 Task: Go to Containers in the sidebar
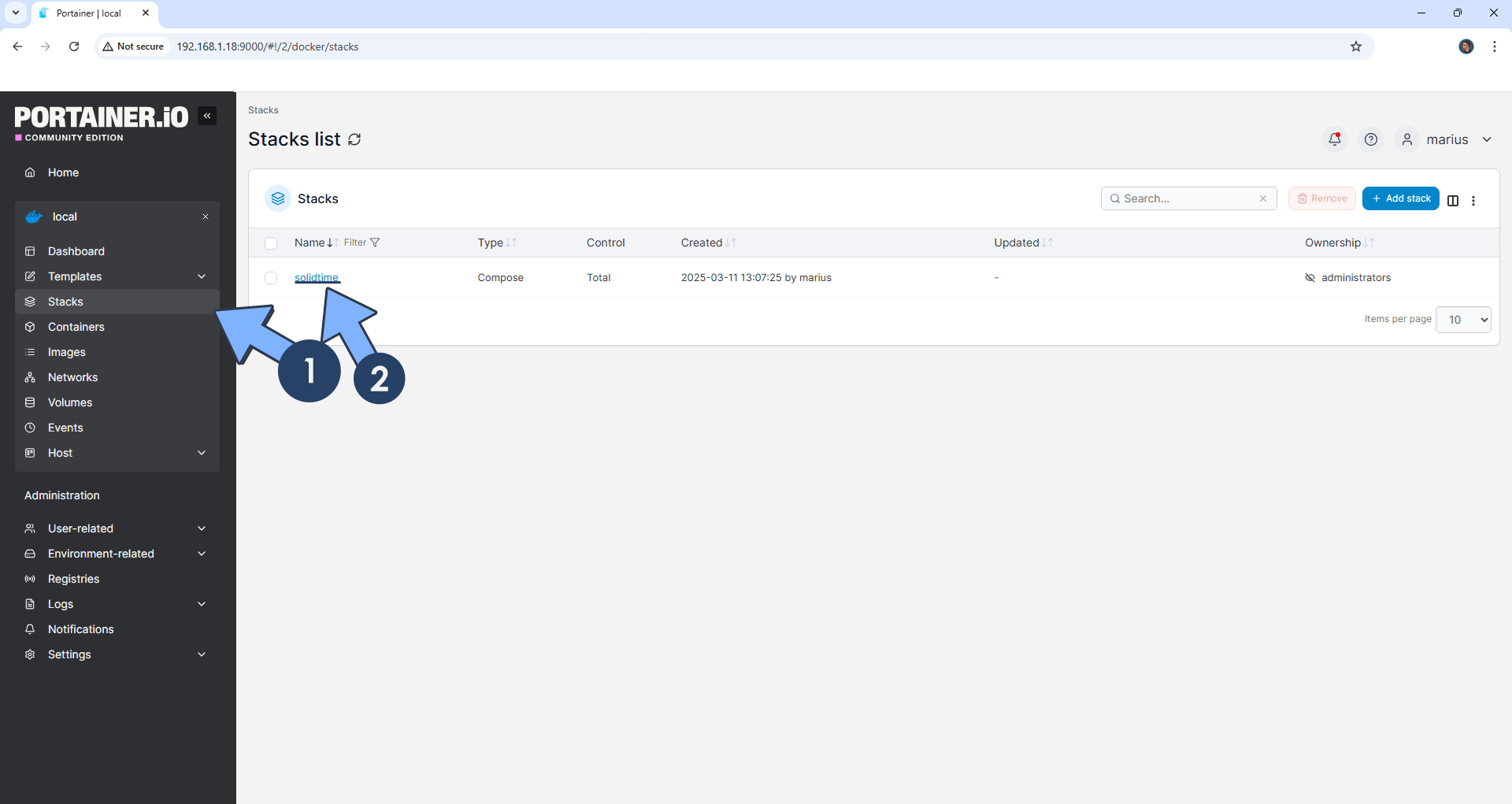coord(76,327)
